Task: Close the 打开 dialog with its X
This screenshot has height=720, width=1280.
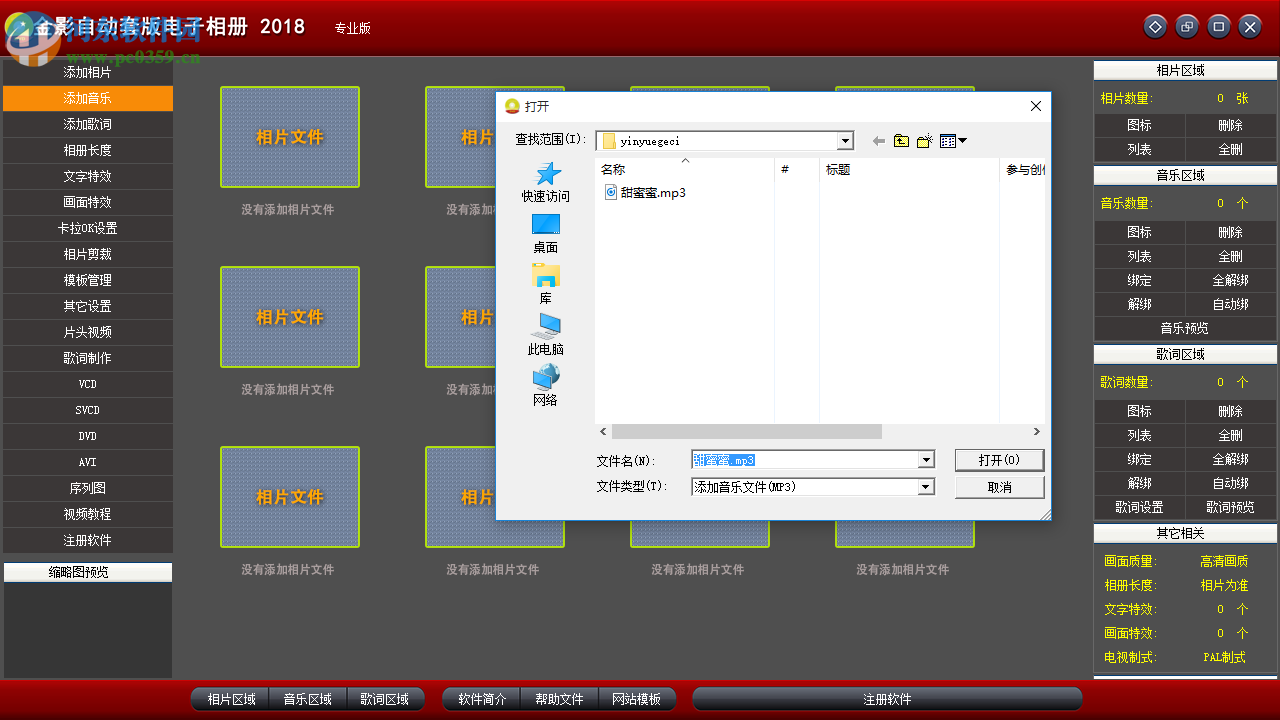Action: tap(1036, 106)
